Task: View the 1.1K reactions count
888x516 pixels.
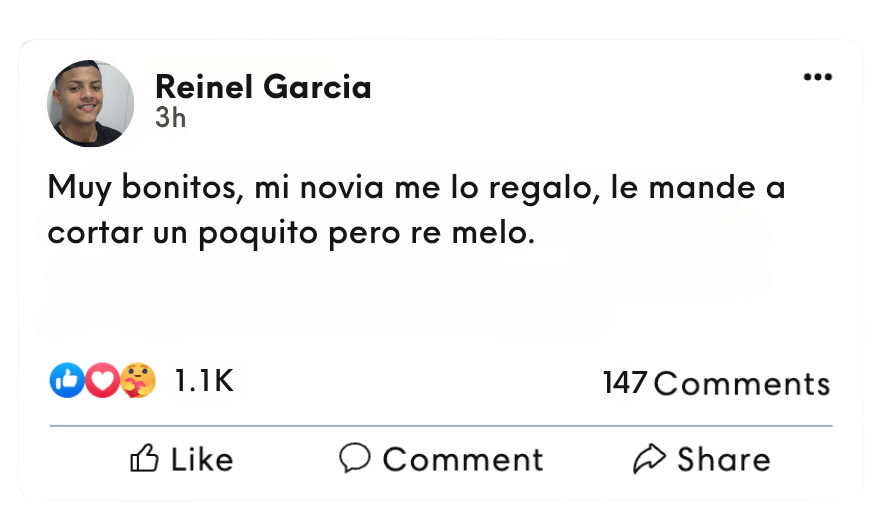Action: (x=203, y=381)
